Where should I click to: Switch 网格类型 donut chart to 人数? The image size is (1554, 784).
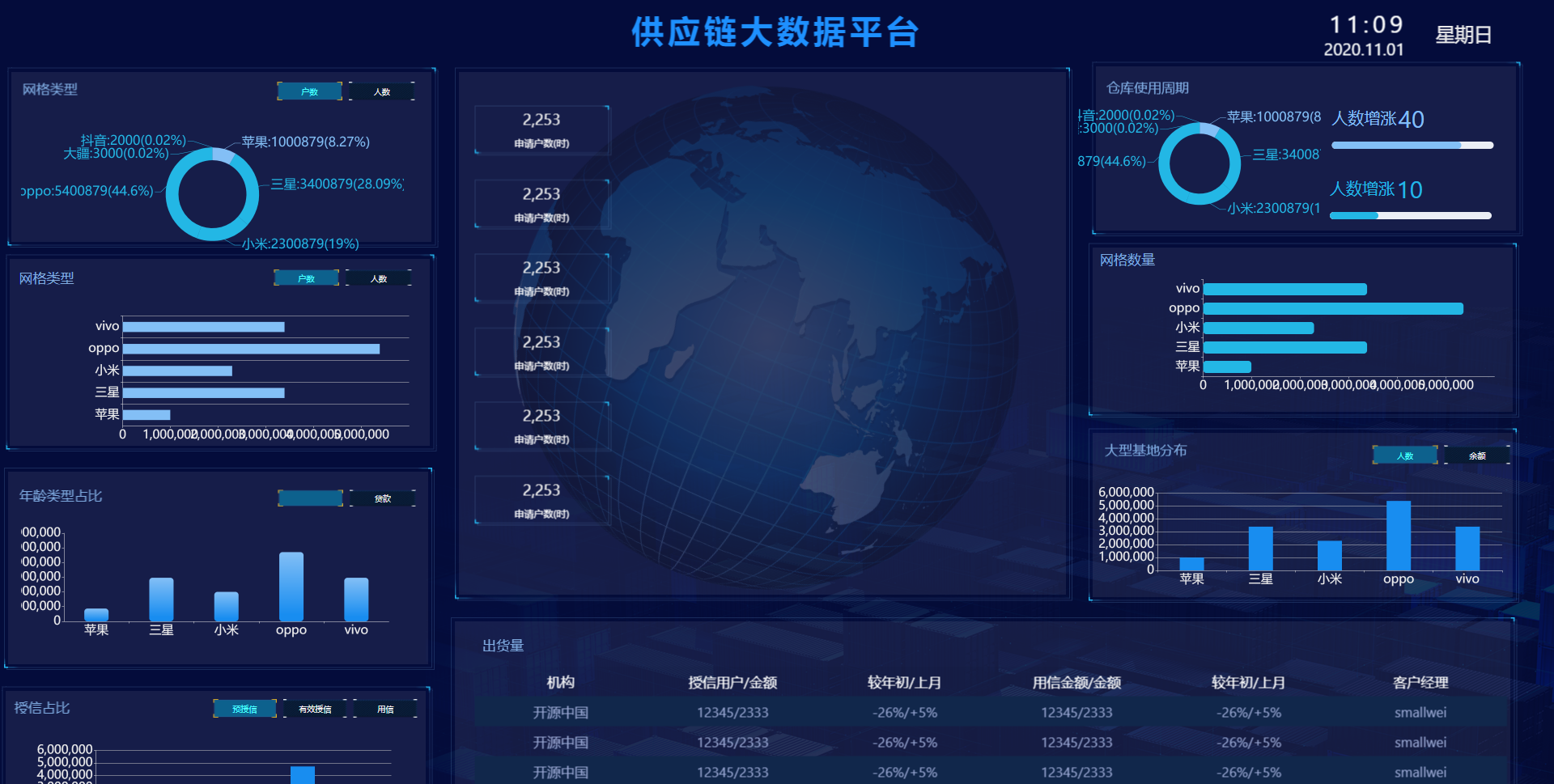click(x=382, y=91)
